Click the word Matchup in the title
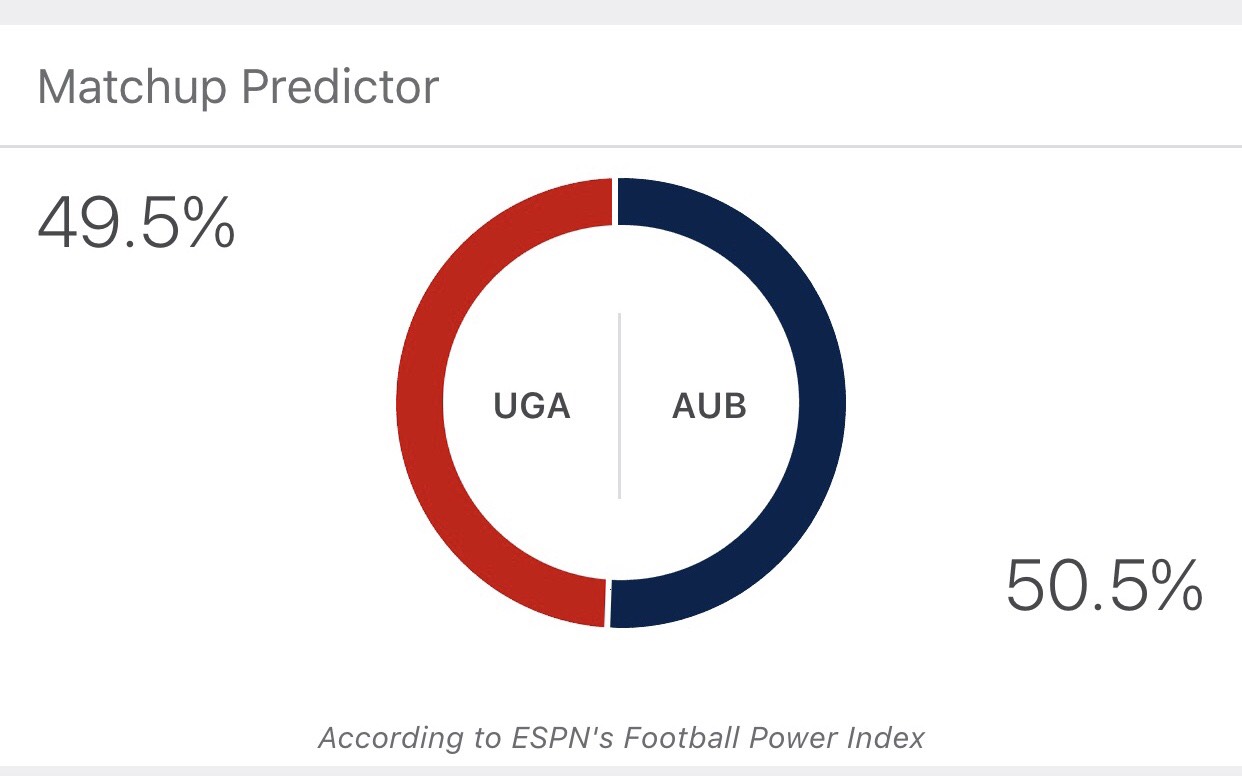 tap(132, 88)
